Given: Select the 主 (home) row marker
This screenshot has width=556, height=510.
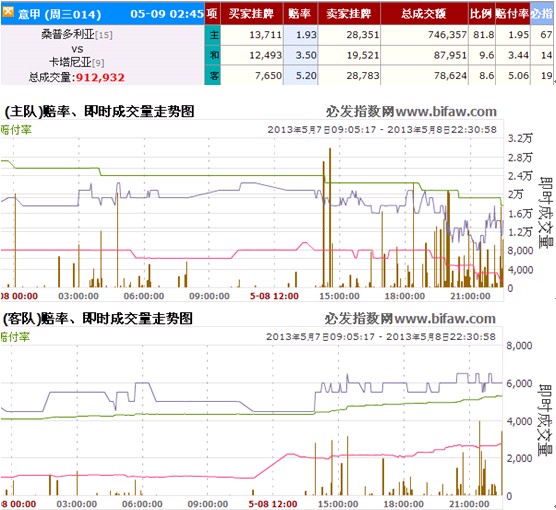Looking at the screenshot, I should [x=213, y=35].
